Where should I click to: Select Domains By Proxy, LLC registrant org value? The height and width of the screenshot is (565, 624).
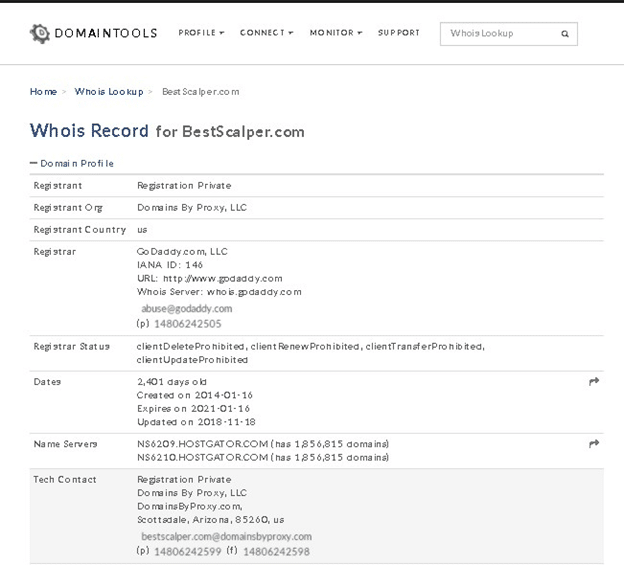[x=192, y=208]
